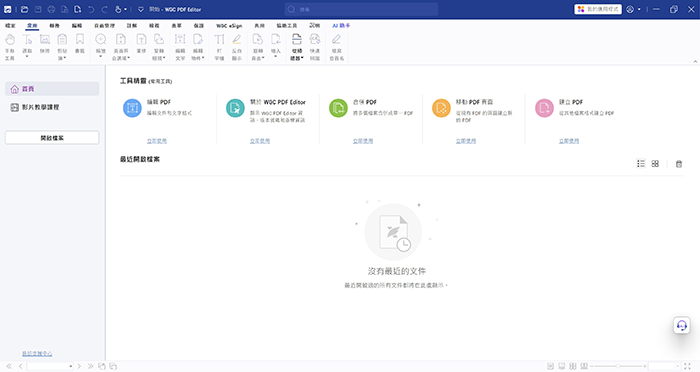This screenshot has width=700, height=372.
Task: Open the 合併 PDF green card icon
Action: [338, 108]
